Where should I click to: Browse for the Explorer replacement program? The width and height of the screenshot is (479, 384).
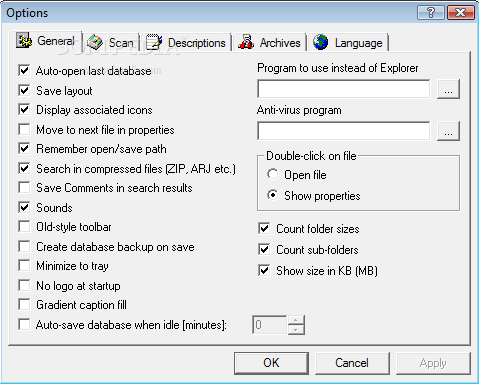pos(448,89)
